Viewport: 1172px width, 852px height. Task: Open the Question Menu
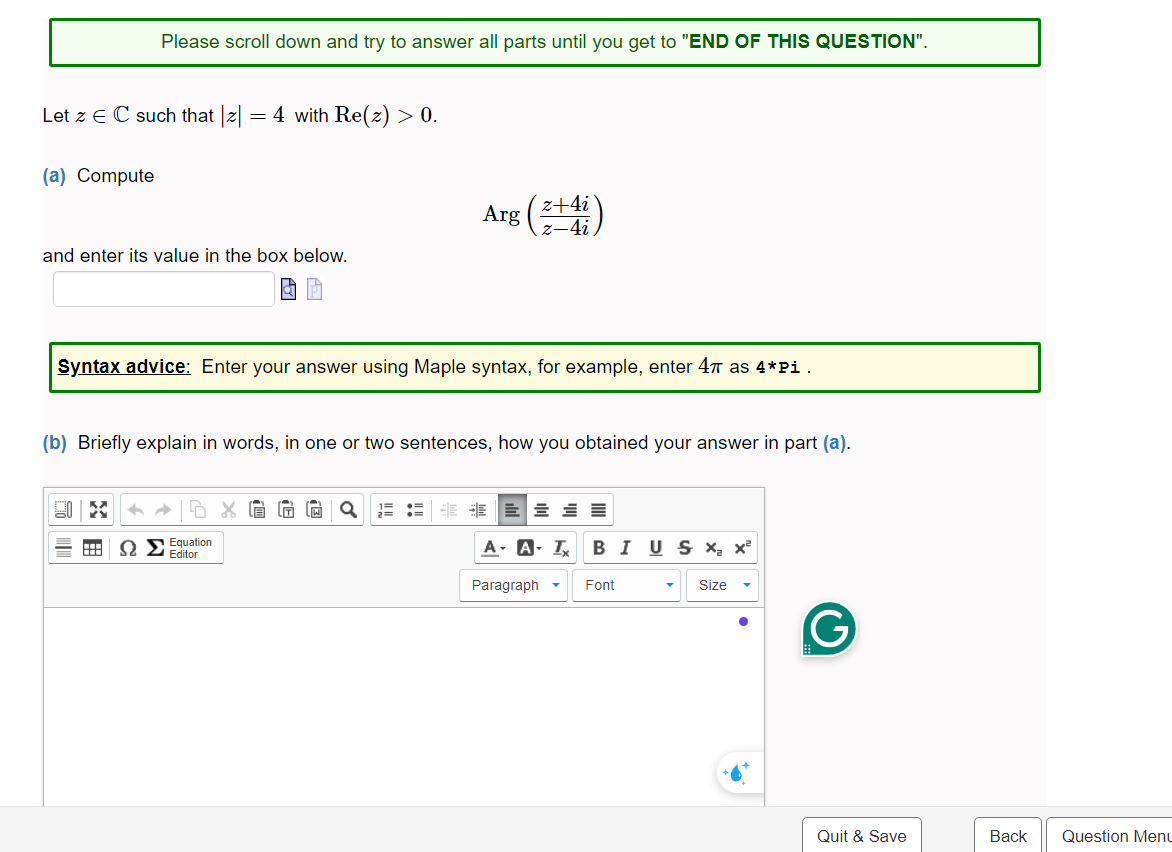(1109, 836)
